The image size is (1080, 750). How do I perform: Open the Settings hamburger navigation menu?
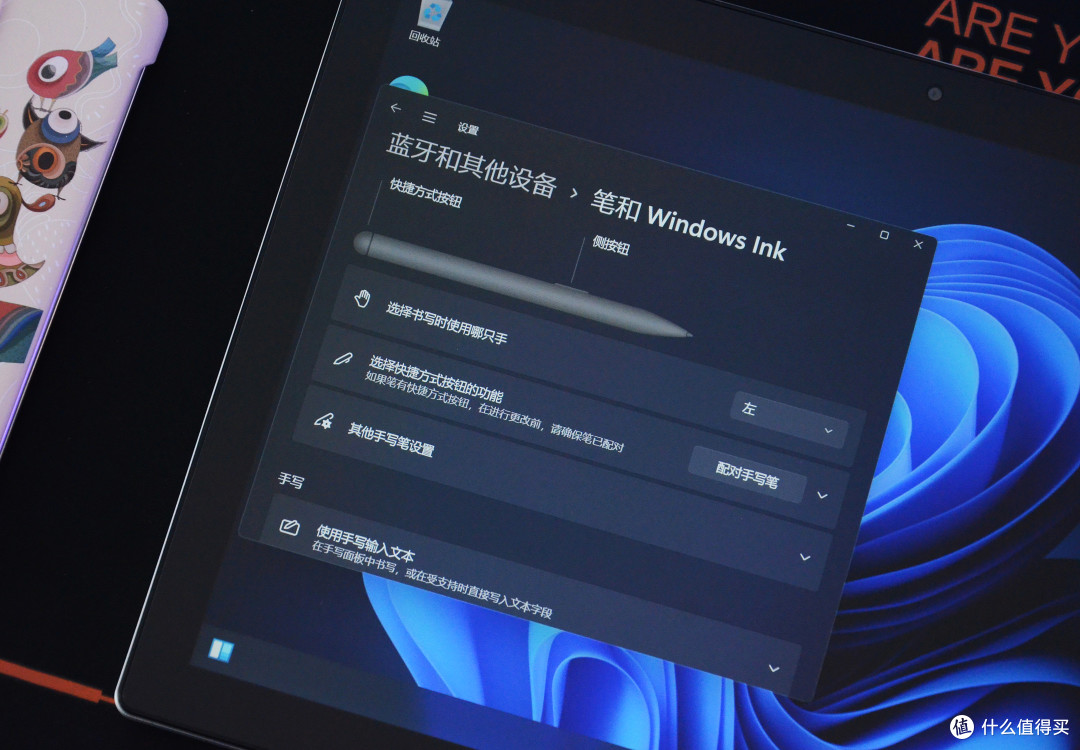click(x=429, y=118)
